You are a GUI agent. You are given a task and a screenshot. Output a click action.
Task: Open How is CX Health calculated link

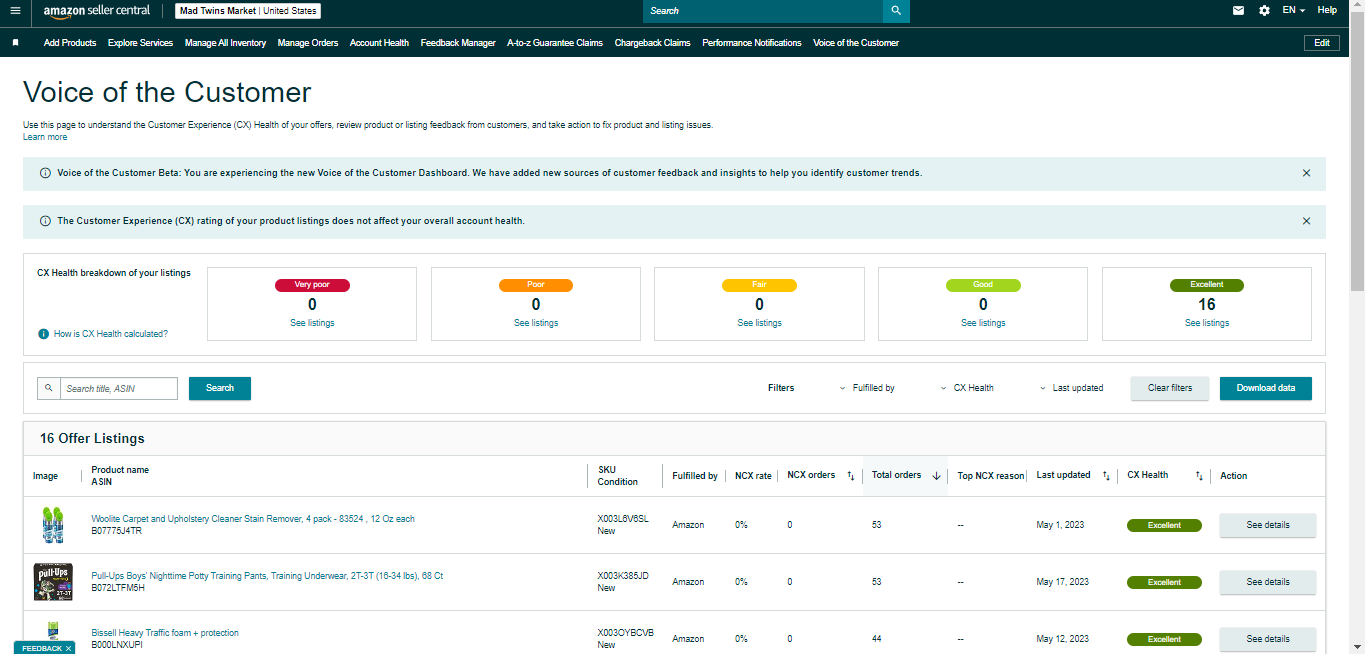(111, 334)
